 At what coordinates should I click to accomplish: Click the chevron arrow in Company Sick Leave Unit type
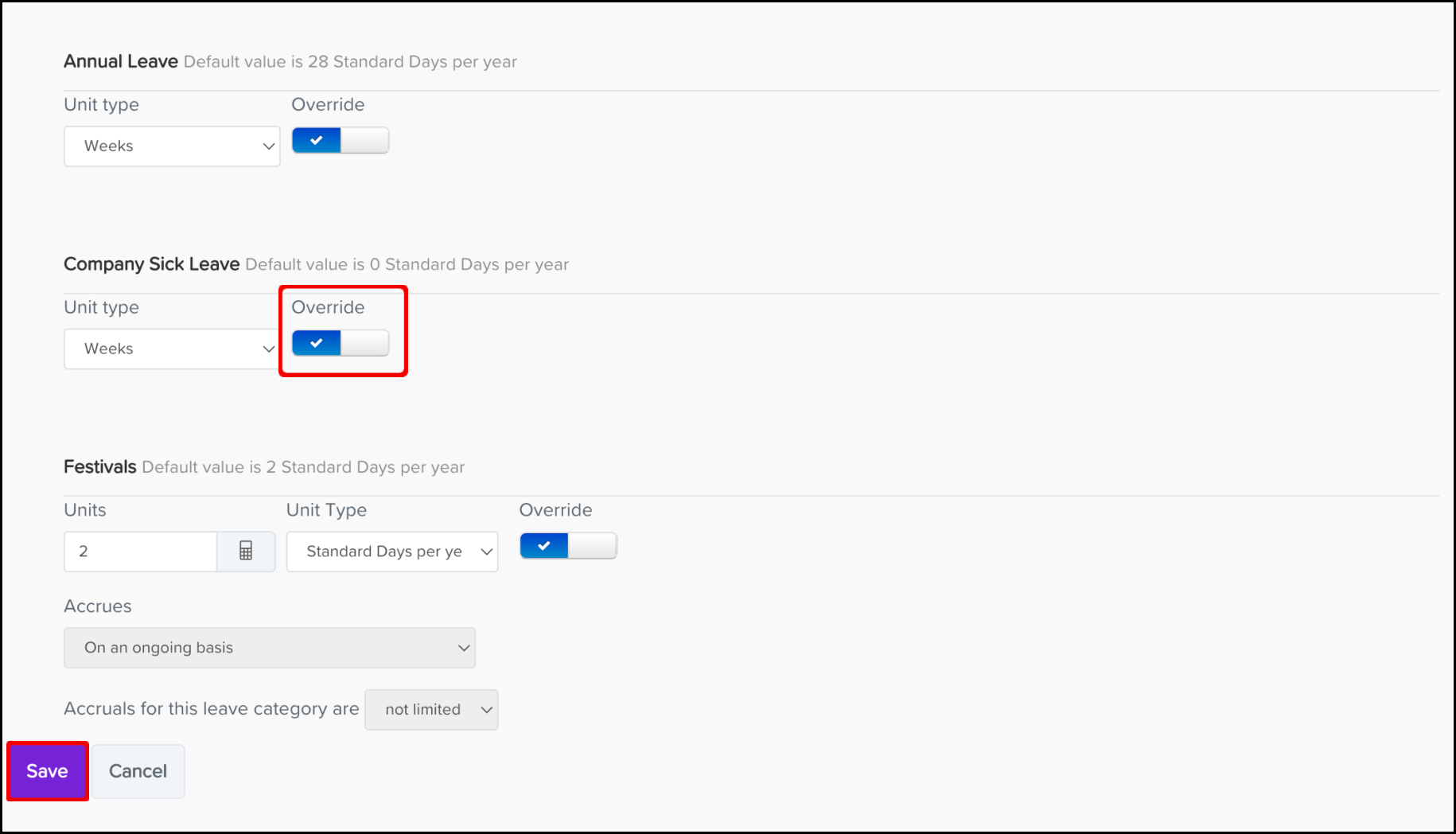268,349
